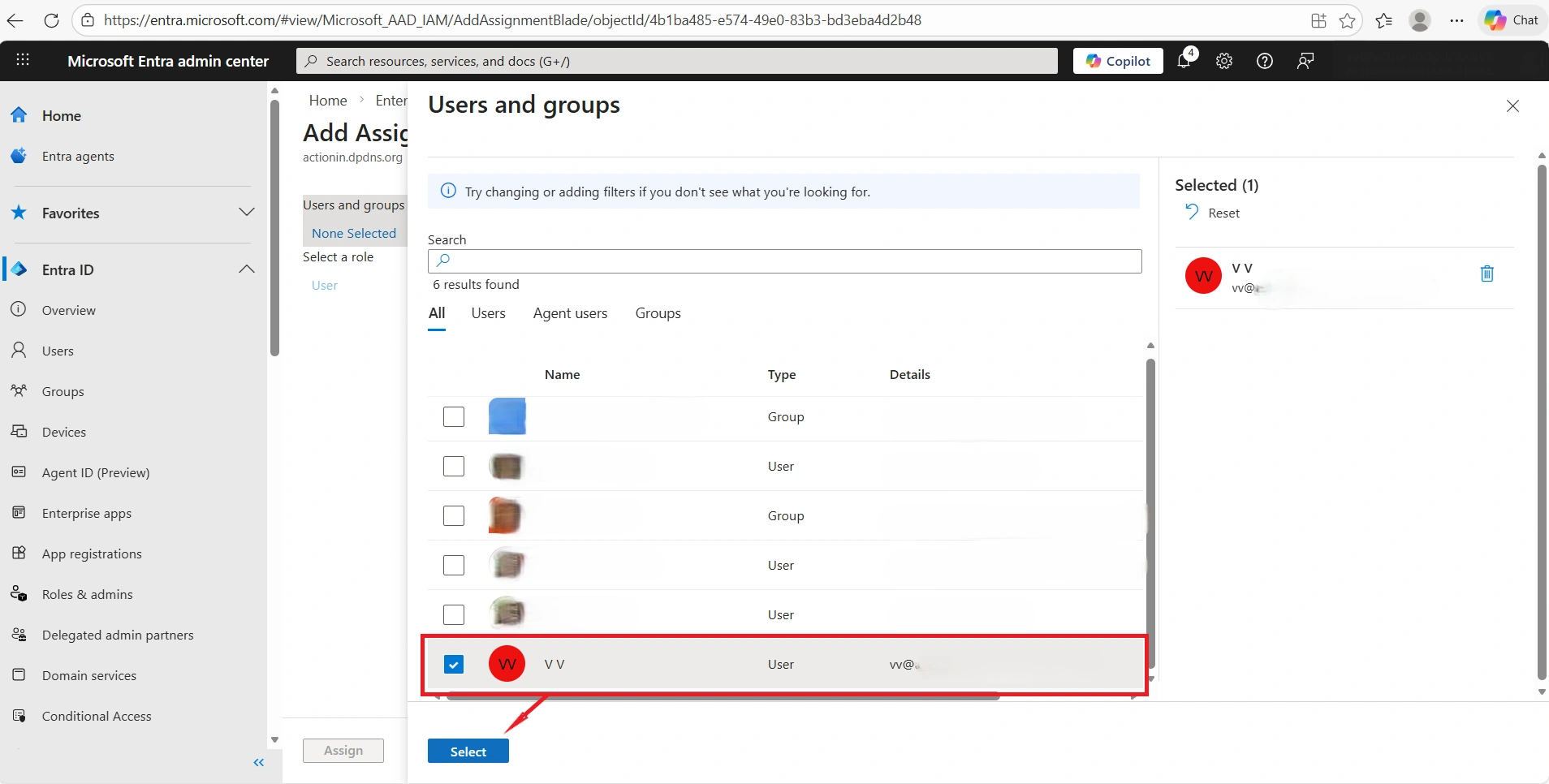Open Devices in the sidebar
The image size is (1549, 784).
(x=63, y=432)
